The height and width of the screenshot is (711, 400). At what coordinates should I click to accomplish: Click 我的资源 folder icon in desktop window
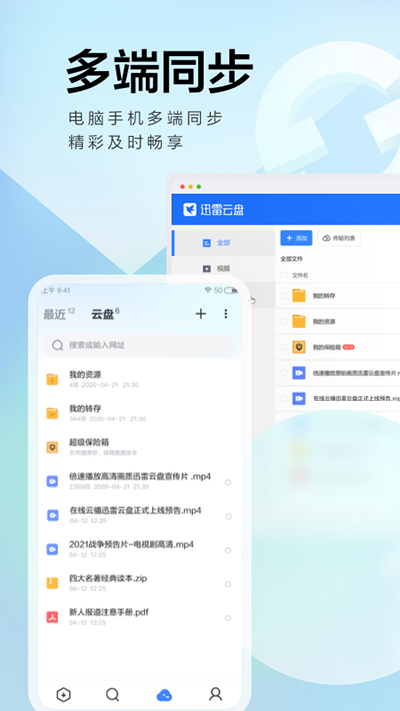click(x=299, y=321)
